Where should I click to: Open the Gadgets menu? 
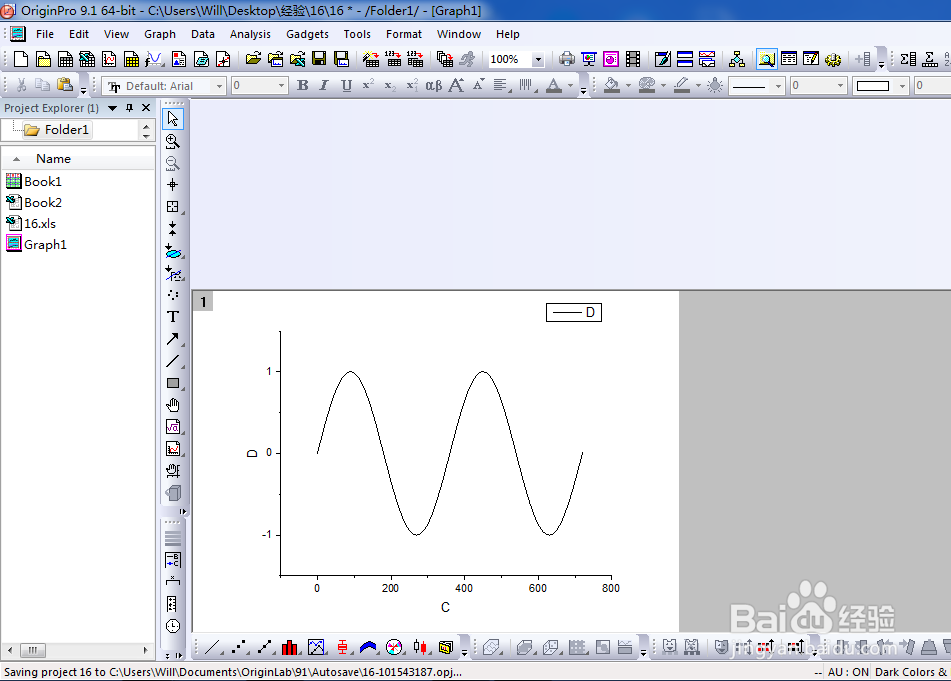tap(307, 34)
